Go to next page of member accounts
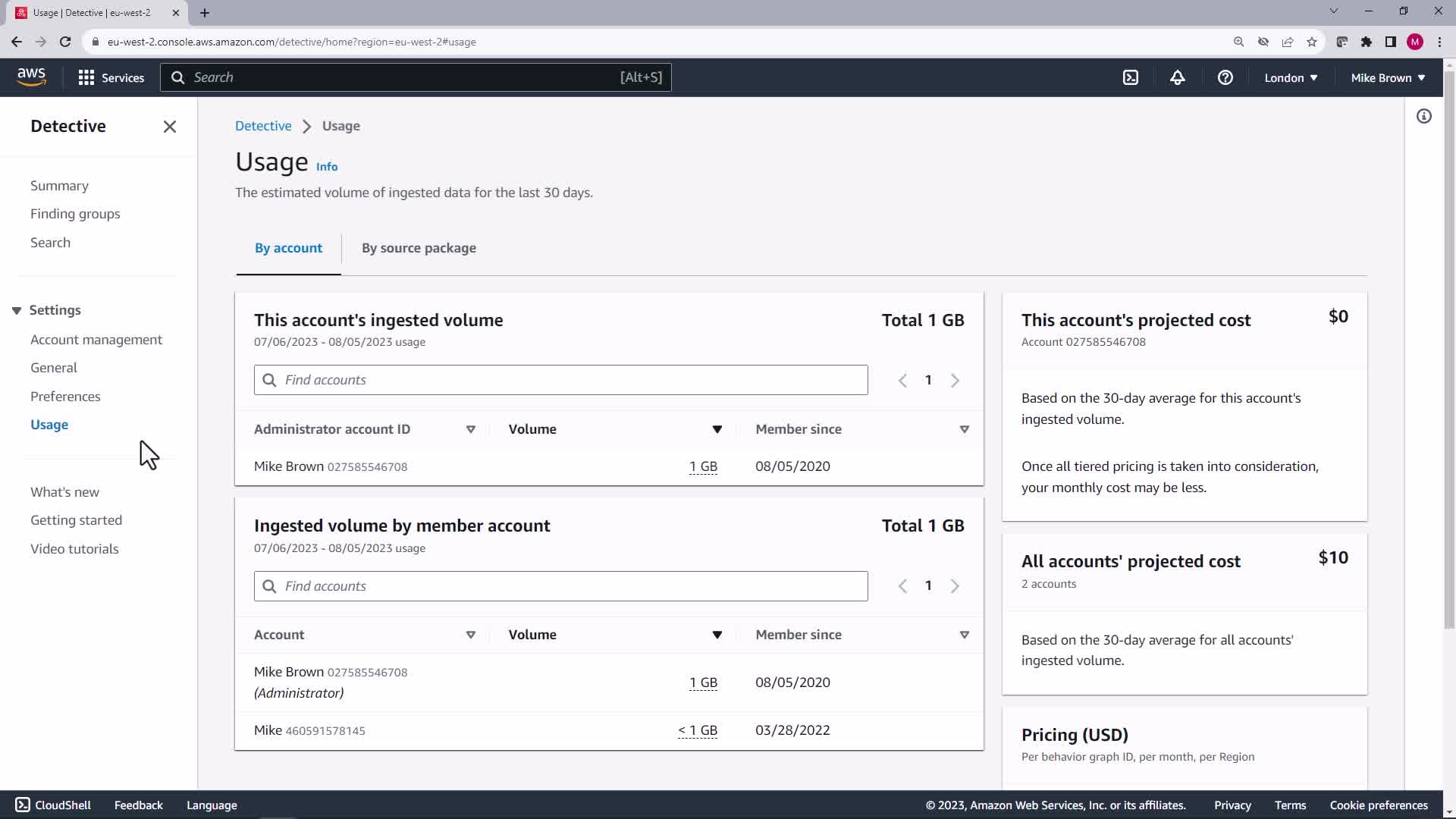This screenshot has width=1456, height=819. pos(955,586)
